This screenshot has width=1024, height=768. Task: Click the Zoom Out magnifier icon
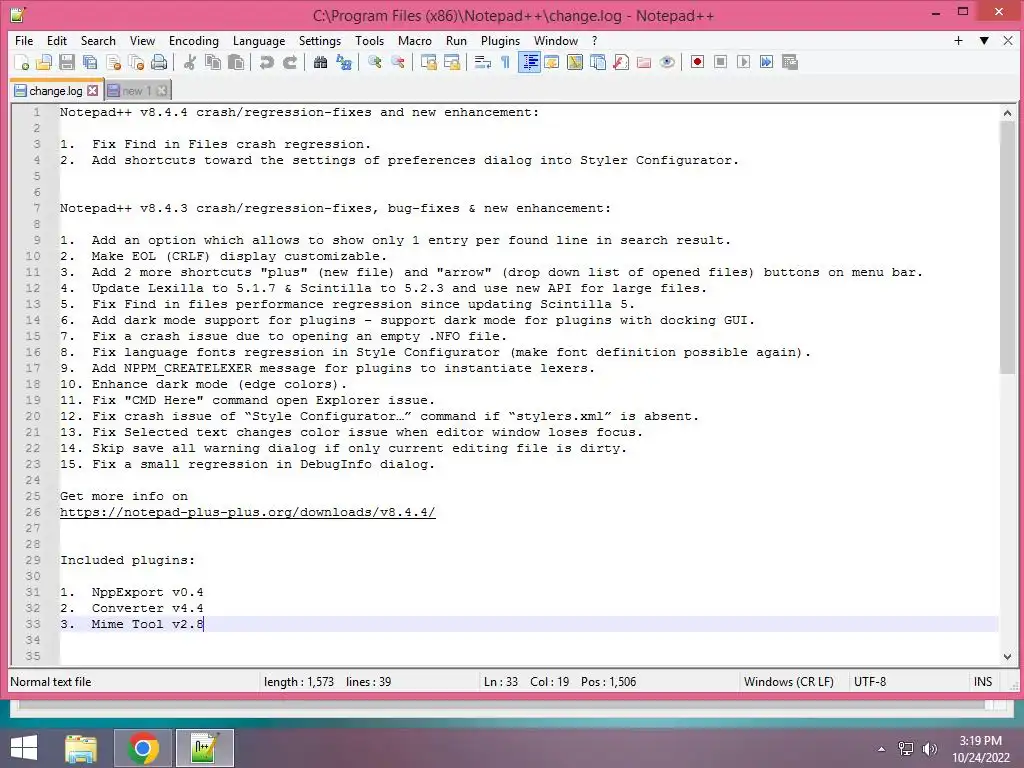coord(398,62)
